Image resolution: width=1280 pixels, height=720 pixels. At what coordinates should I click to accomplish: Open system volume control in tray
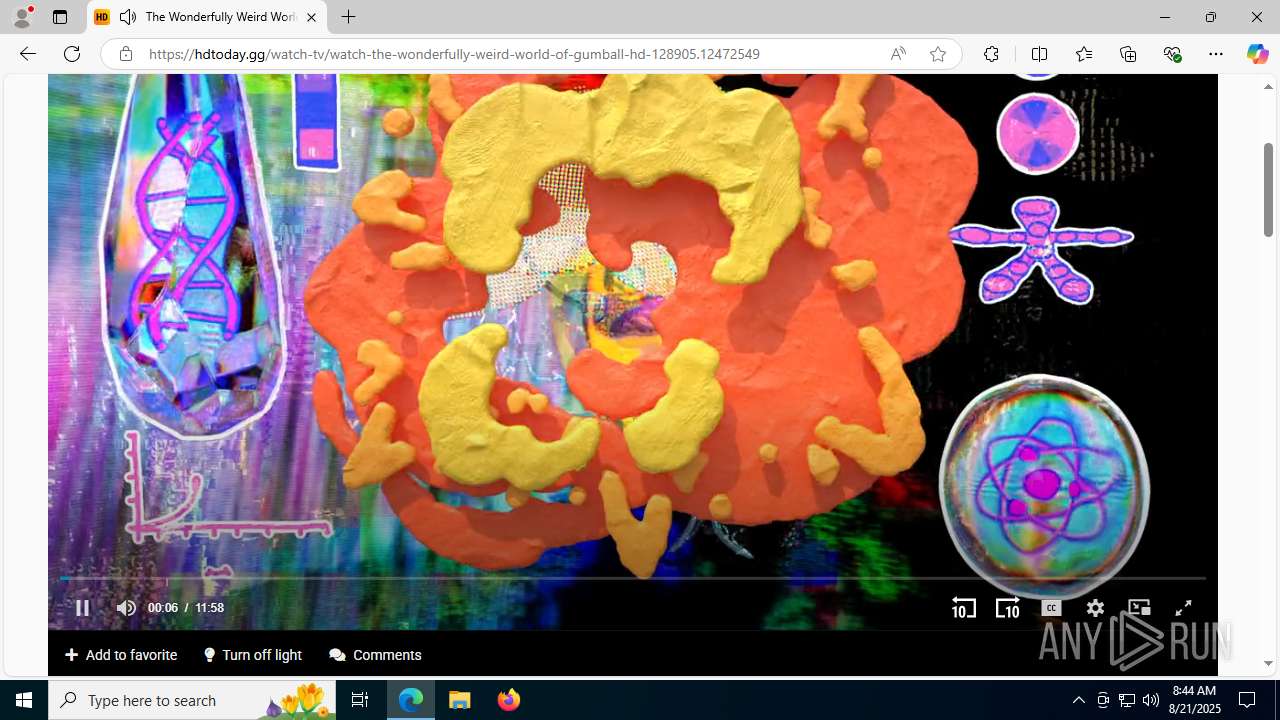pos(1151,700)
